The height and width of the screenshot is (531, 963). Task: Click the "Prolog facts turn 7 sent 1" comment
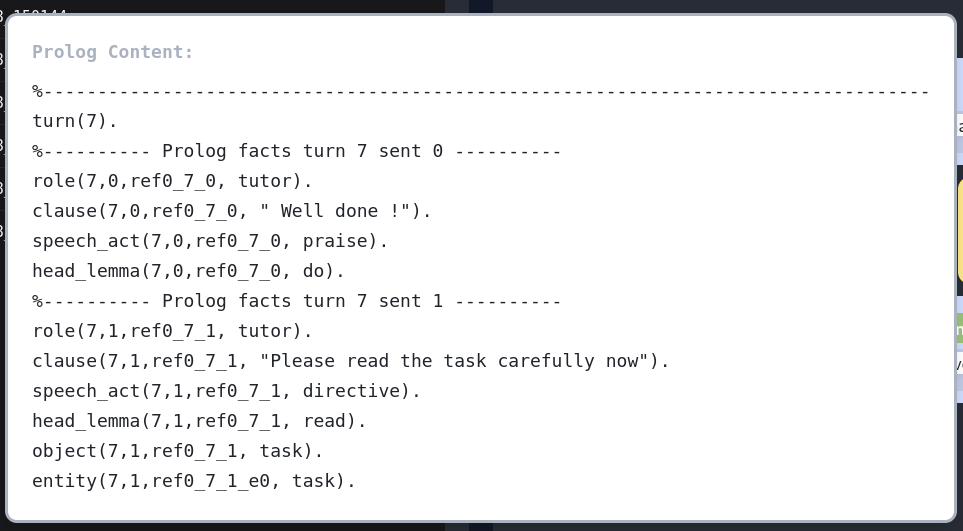(x=297, y=302)
